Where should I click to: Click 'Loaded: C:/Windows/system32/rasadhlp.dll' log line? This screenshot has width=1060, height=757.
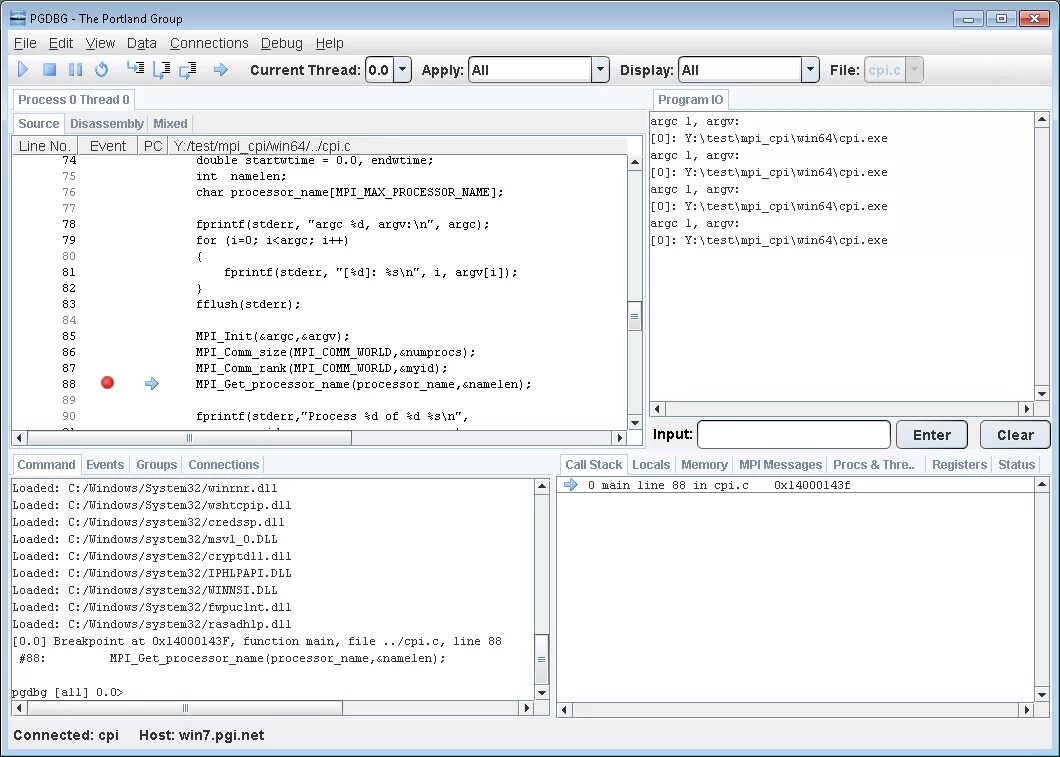[x=152, y=624]
